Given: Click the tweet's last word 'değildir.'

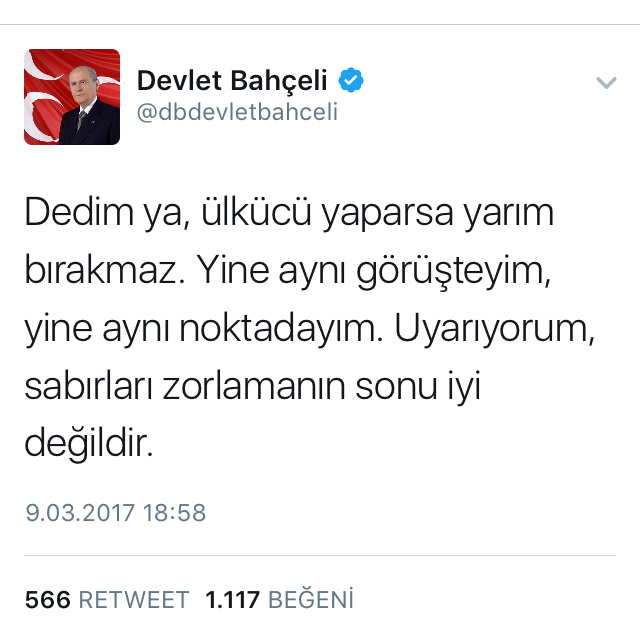Looking at the screenshot, I should click(x=89, y=444).
